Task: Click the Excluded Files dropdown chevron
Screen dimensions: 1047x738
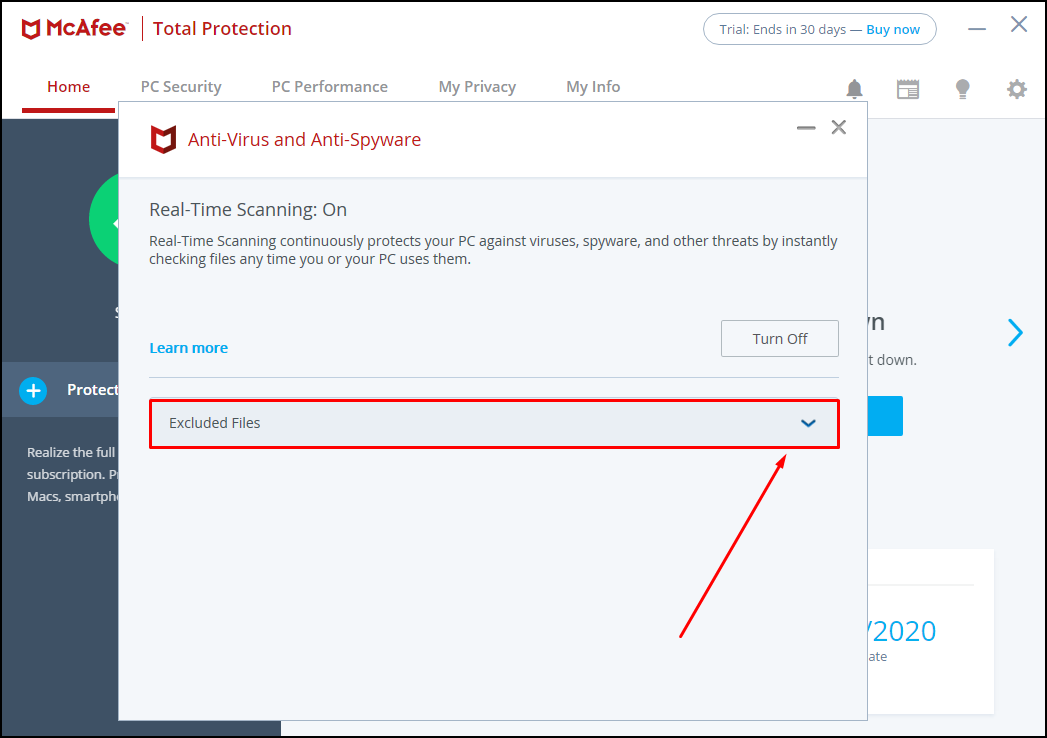Action: [808, 423]
